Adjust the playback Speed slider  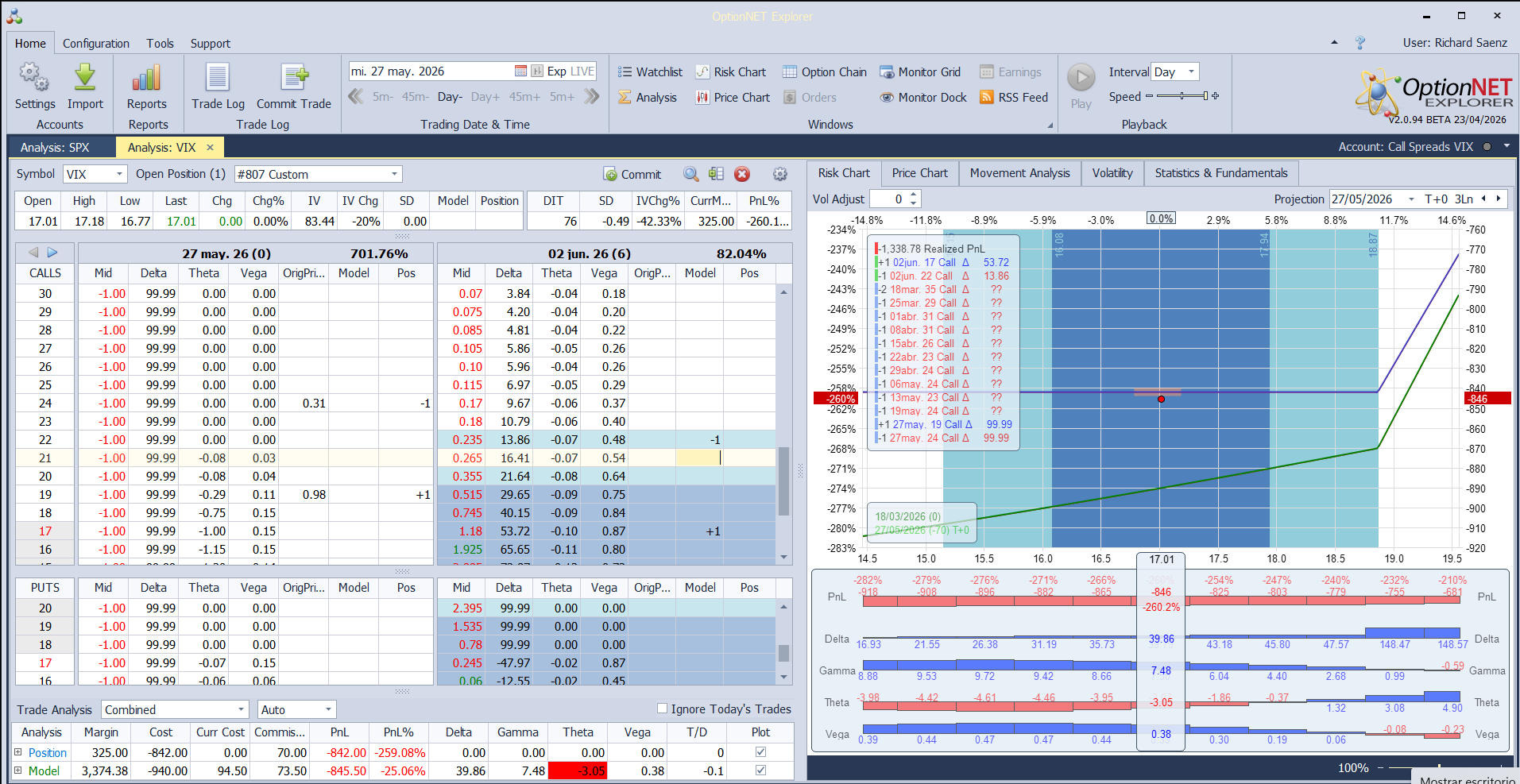click(1182, 96)
